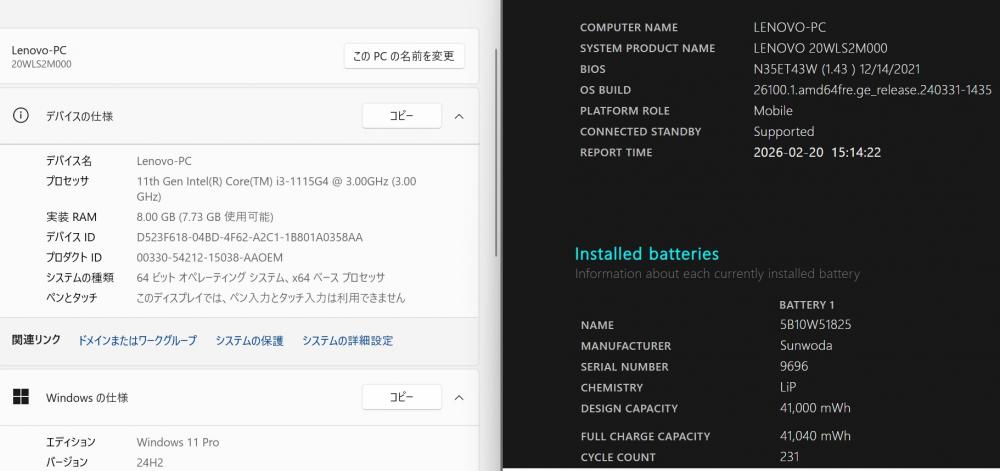The width and height of the screenshot is (1000, 471).
Task: Click the chemistry value LiP
Action: click(x=788, y=387)
